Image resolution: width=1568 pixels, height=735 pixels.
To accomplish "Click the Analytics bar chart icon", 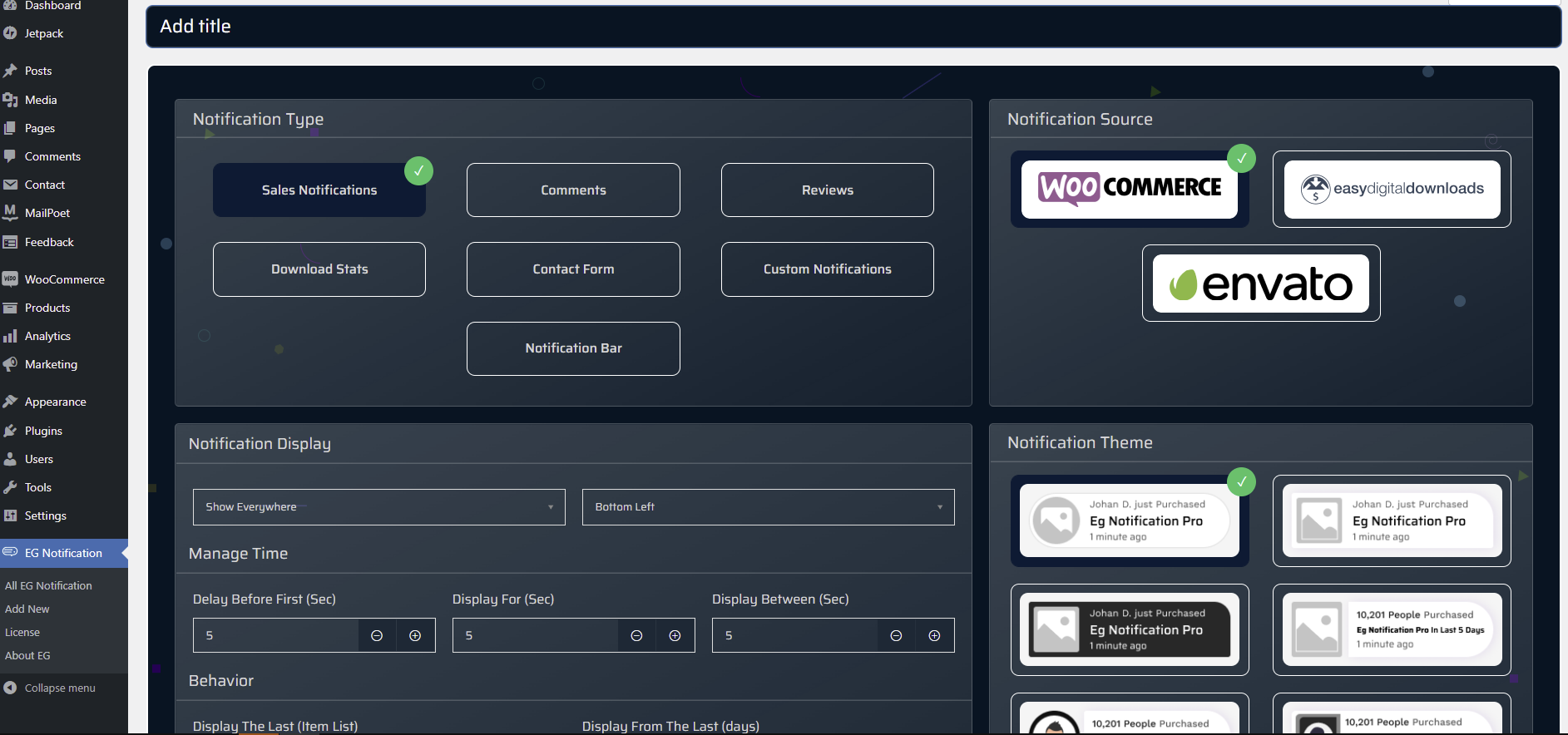I will point(10,336).
